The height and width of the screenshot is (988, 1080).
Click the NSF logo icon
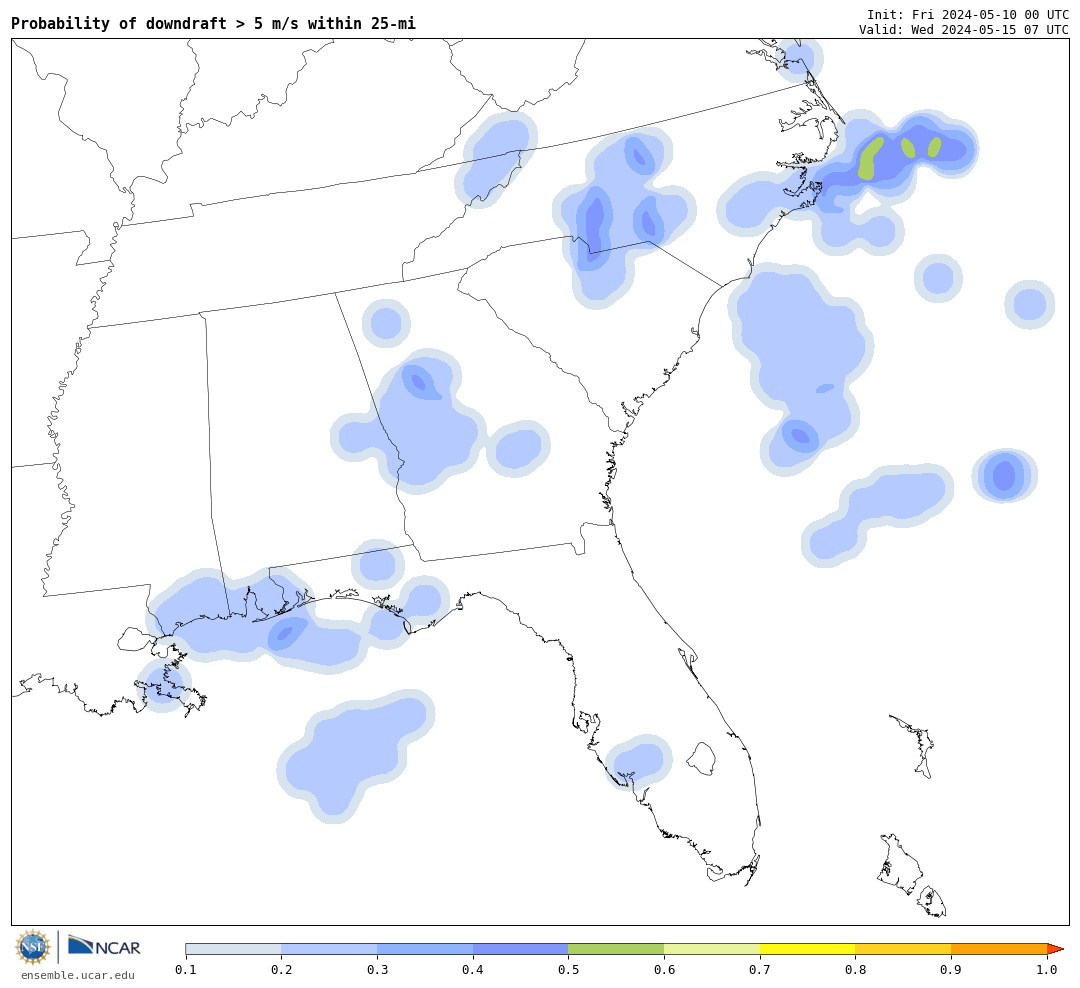[33, 947]
